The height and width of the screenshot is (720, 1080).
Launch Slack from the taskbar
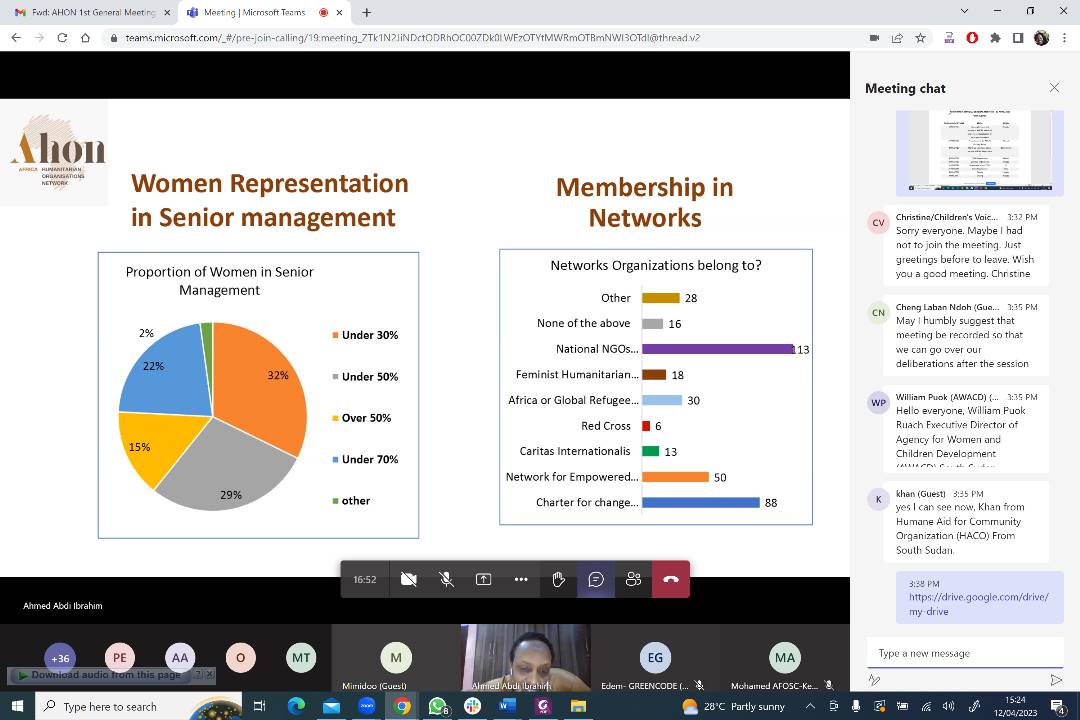click(472, 706)
